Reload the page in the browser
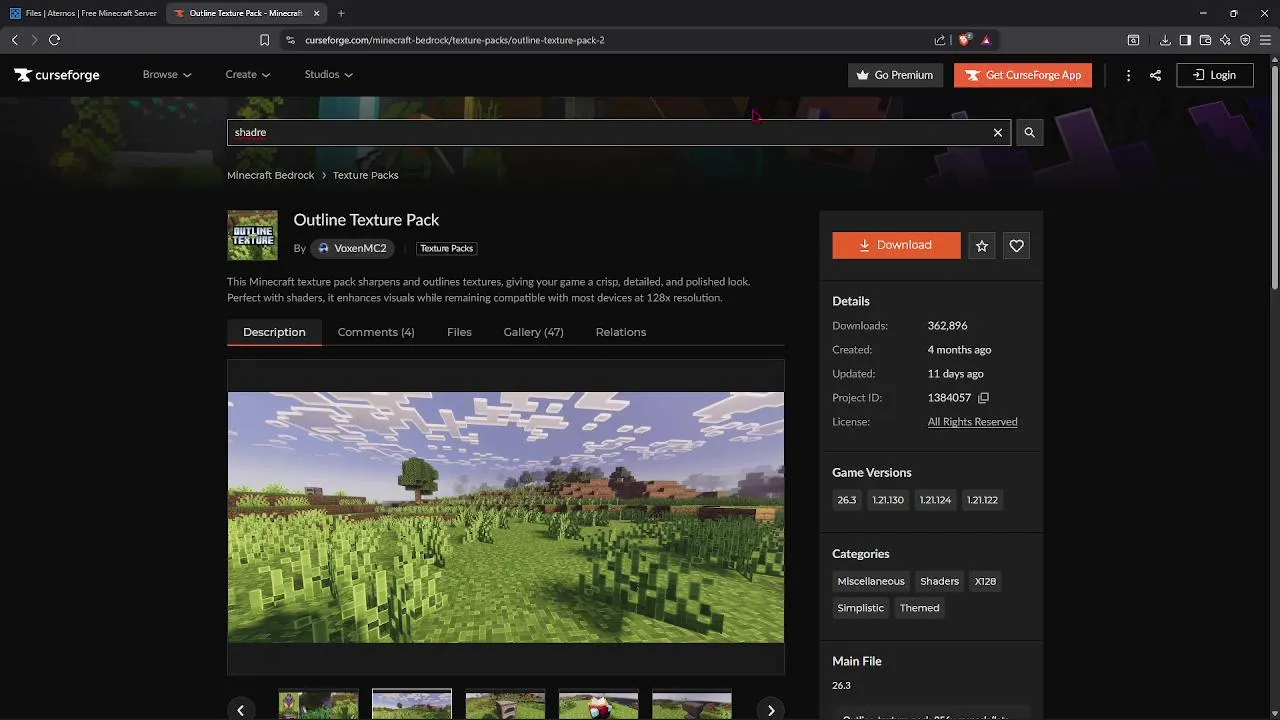Viewport: 1280px width, 720px height. tap(54, 40)
